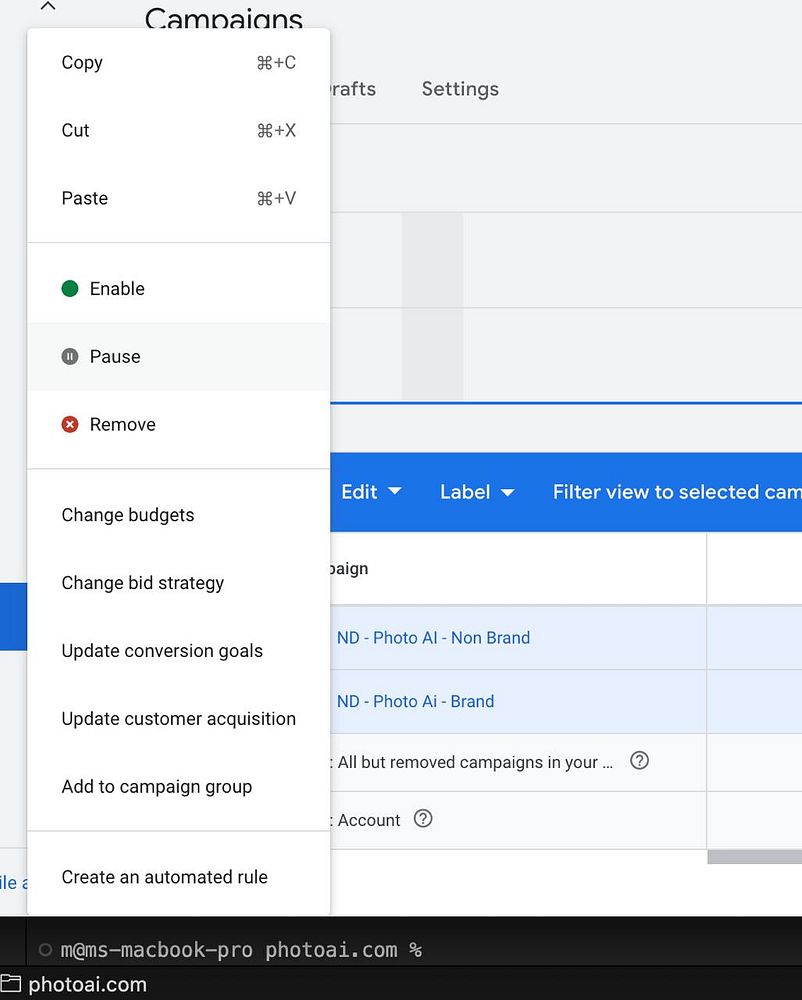Image resolution: width=802 pixels, height=1000 pixels.
Task: Open ND - Photo AI - Non Brand campaign
Action: point(433,638)
